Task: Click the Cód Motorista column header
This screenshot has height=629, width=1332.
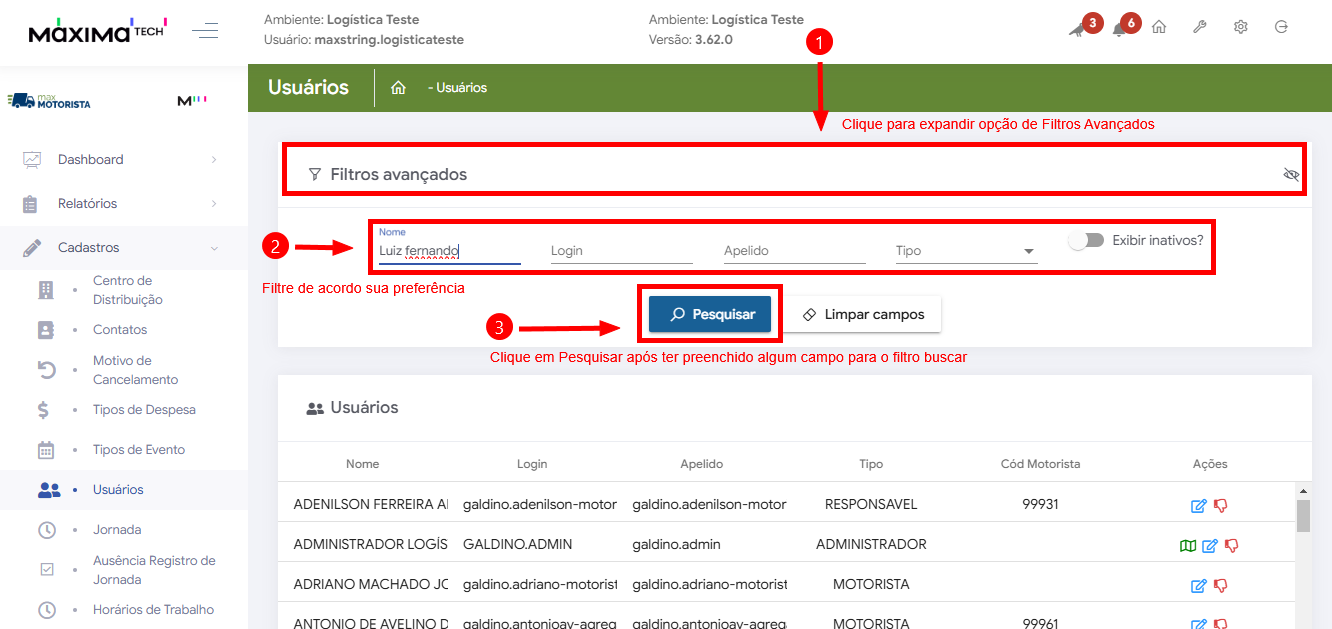Action: pos(1040,464)
